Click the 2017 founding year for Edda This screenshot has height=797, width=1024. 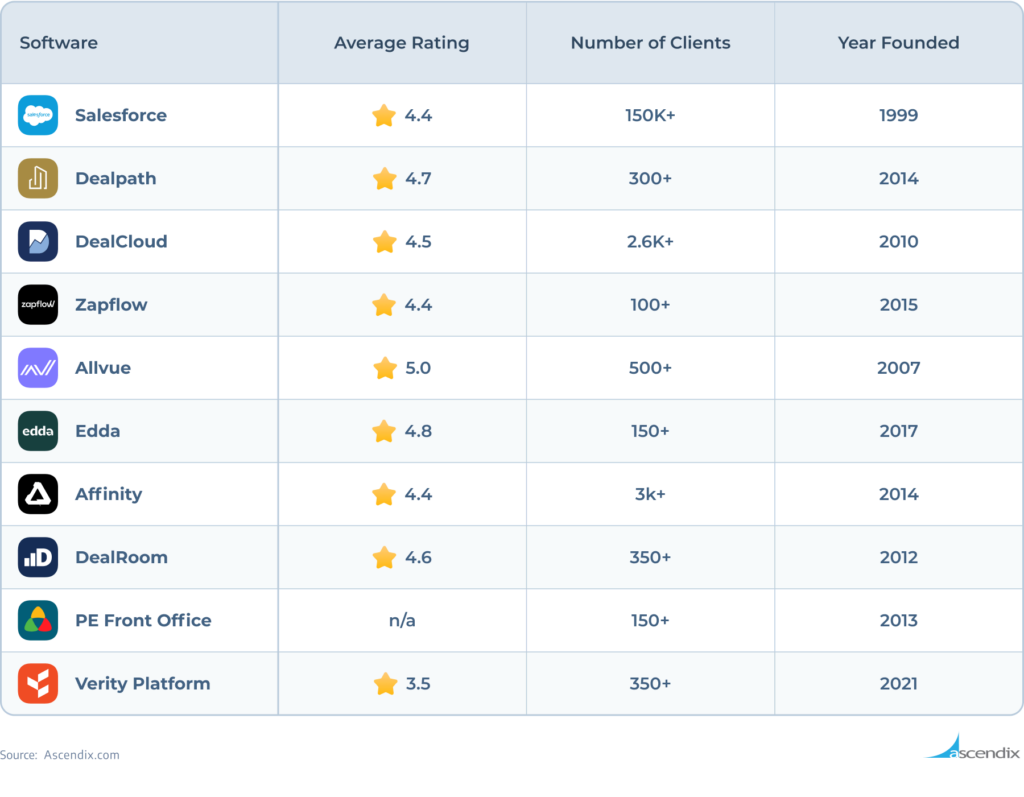coord(899,431)
